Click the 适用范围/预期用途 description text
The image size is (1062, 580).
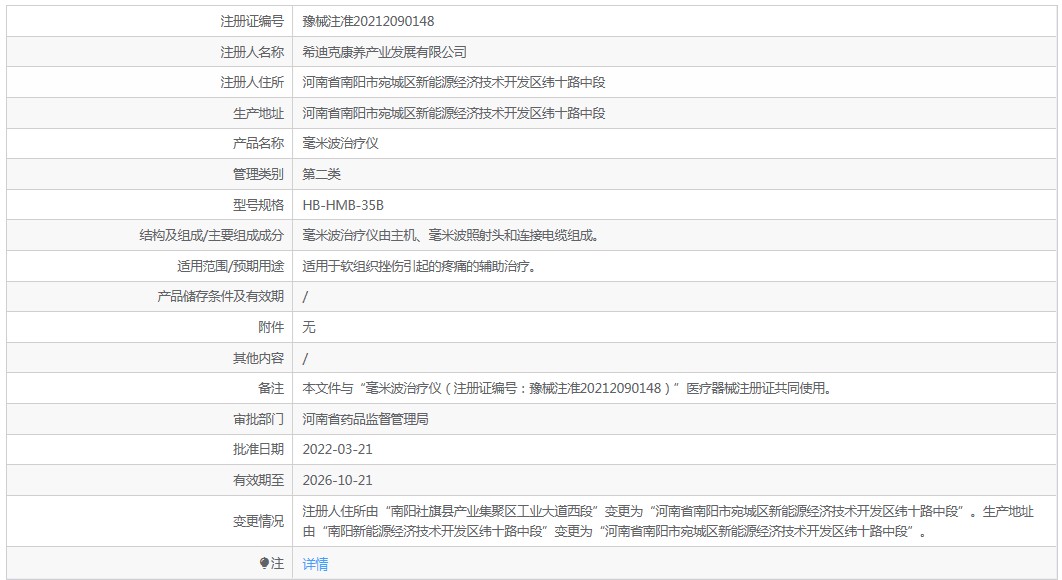click(419, 266)
